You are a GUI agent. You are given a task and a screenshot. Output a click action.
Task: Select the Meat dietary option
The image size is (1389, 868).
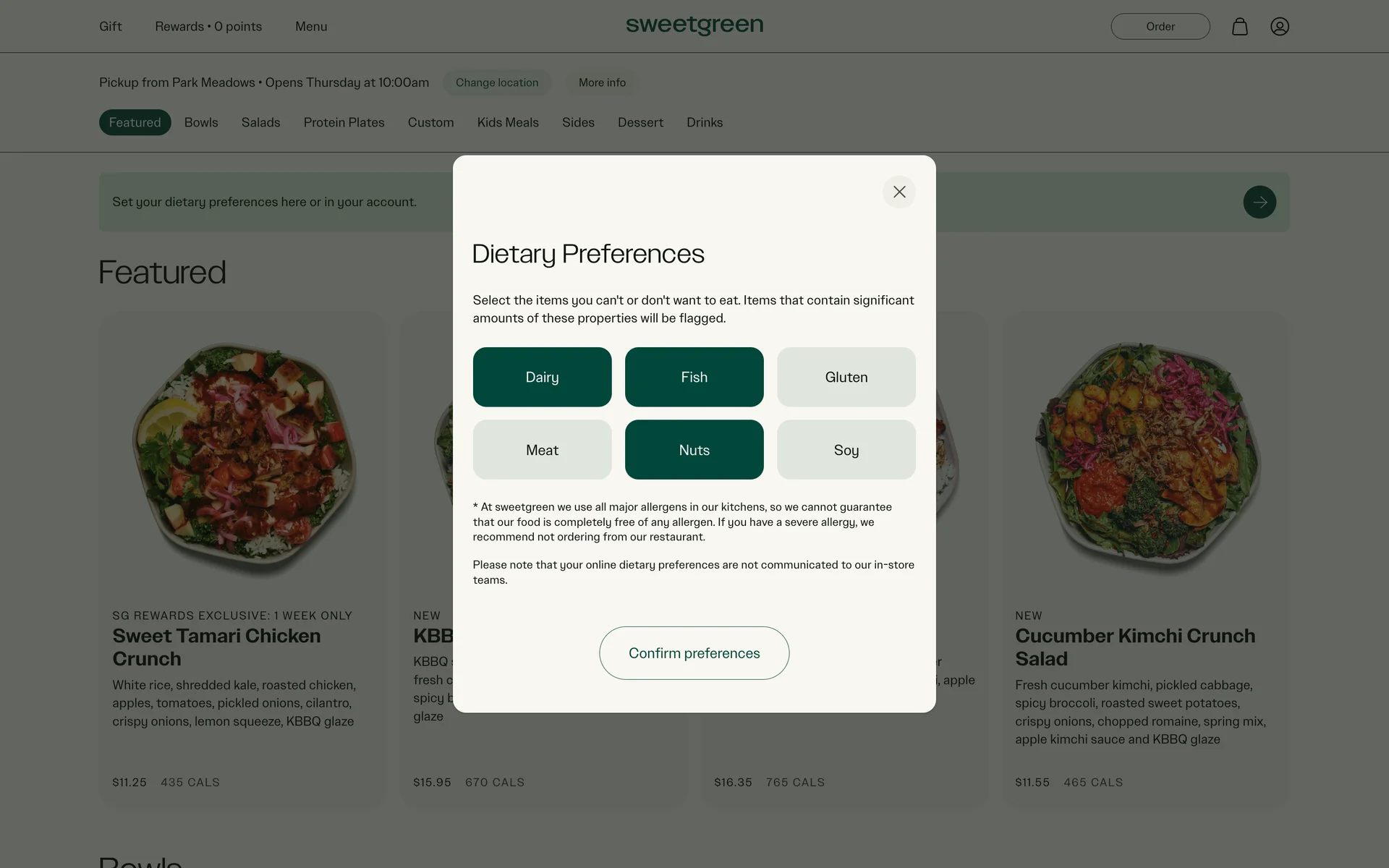(542, 450)
